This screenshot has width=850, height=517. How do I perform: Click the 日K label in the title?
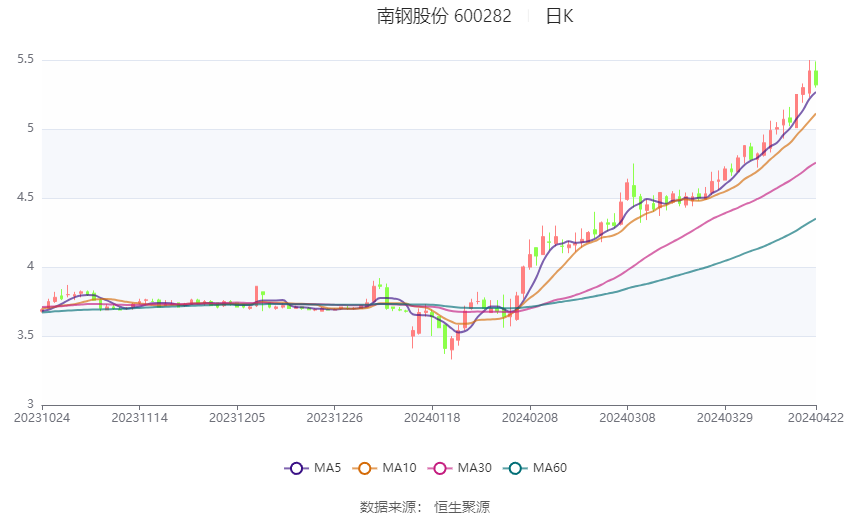coord(559,16)
